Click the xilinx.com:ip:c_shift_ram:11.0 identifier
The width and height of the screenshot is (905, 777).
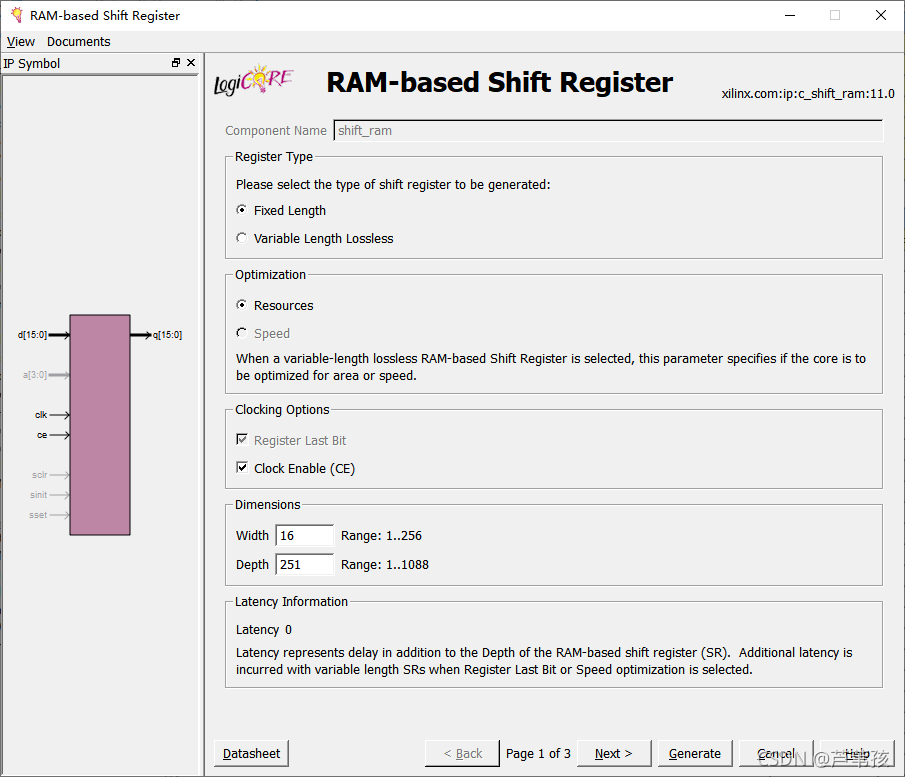(x=808, y=94)
